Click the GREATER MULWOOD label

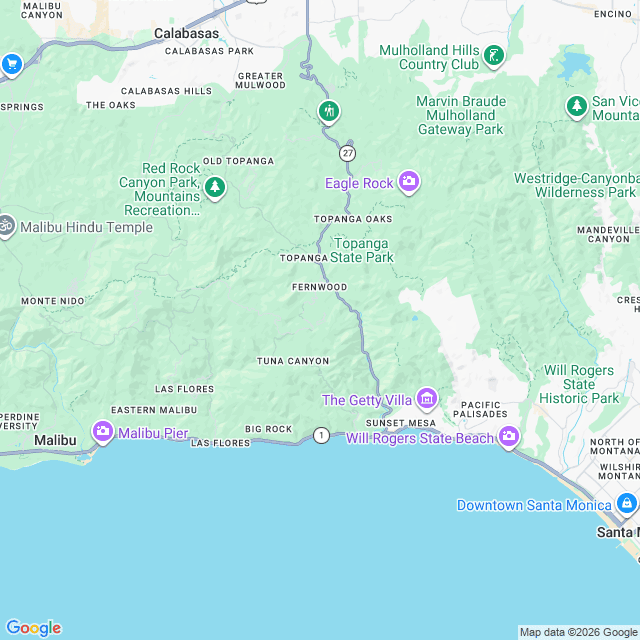click(260, 80)
